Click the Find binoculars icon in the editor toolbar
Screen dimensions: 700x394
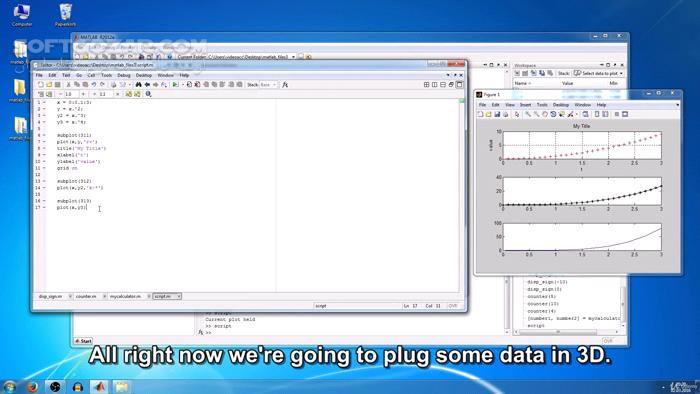click(x=138, y=84)
